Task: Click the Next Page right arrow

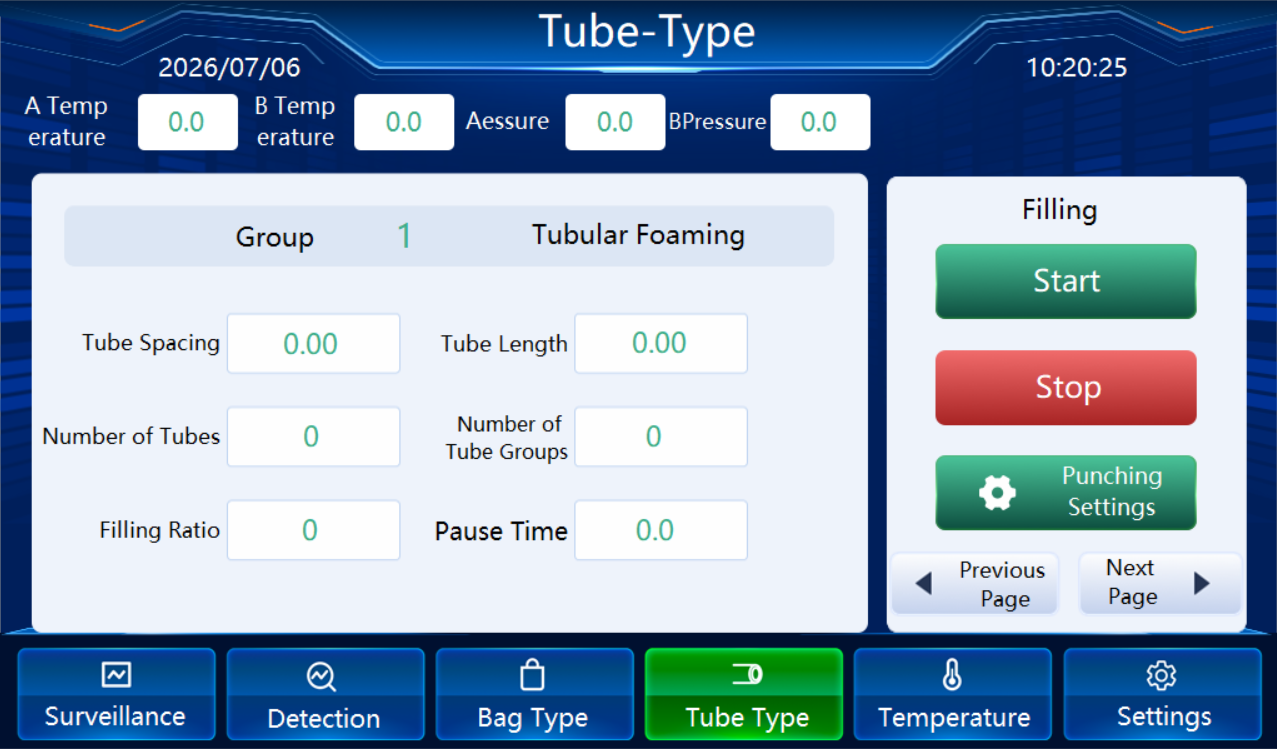Action: (1202, 583)
